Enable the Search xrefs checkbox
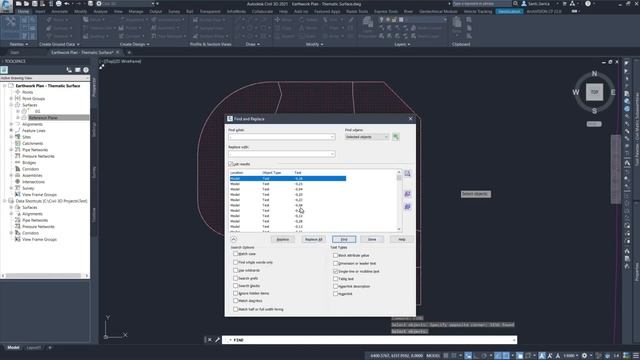 click(236, 278)
